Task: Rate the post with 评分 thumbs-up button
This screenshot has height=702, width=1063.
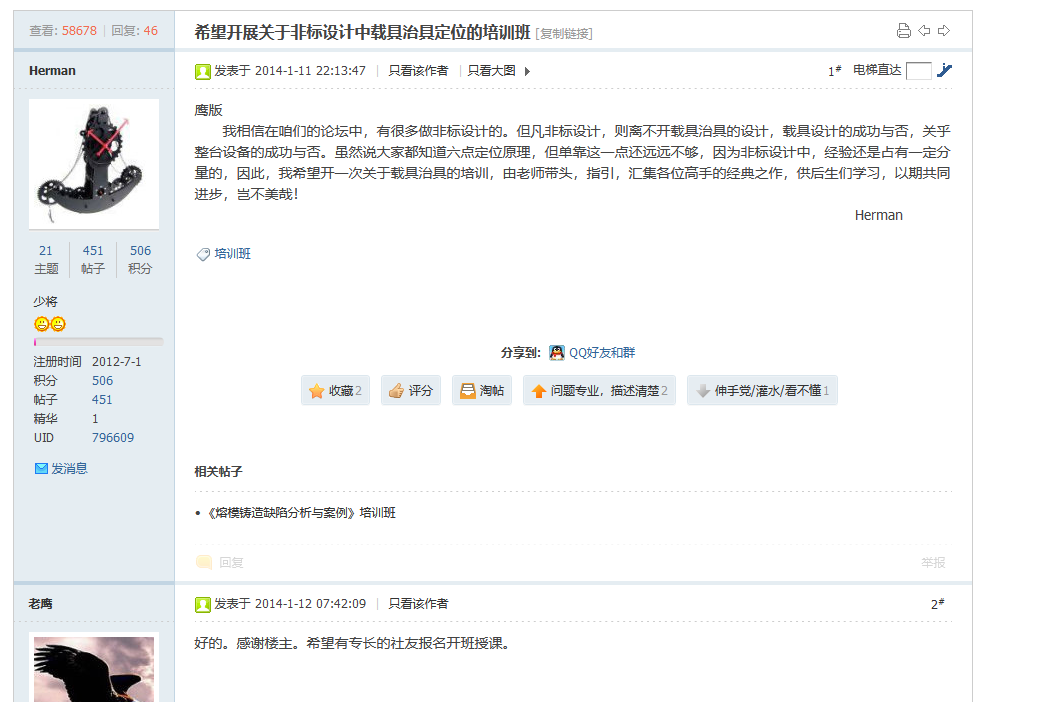Action: click(411, 391)
